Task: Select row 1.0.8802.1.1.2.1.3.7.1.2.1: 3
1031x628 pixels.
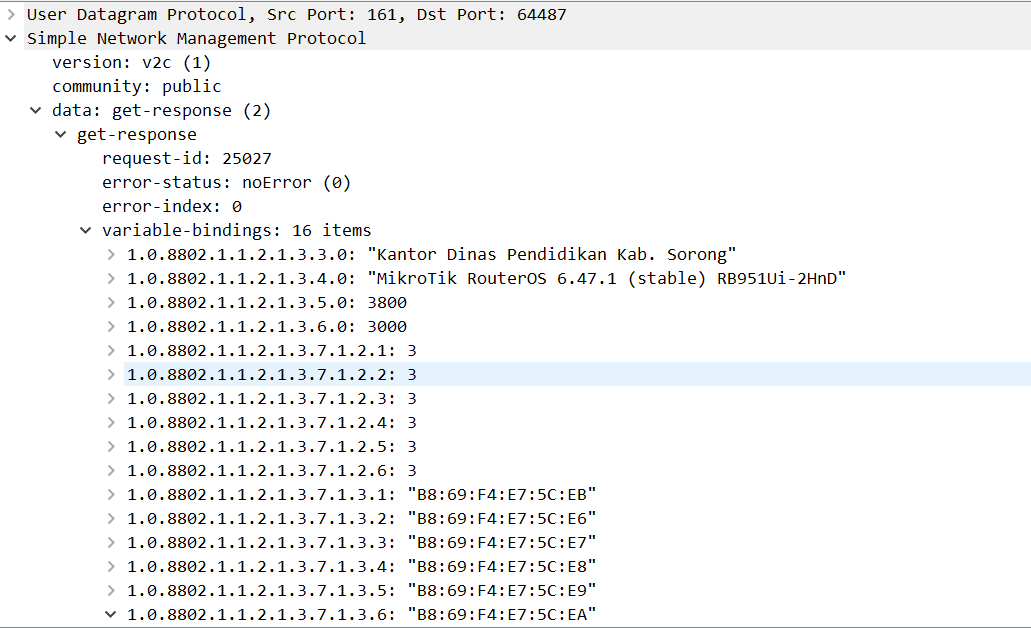Action: [x=272, y=350]
